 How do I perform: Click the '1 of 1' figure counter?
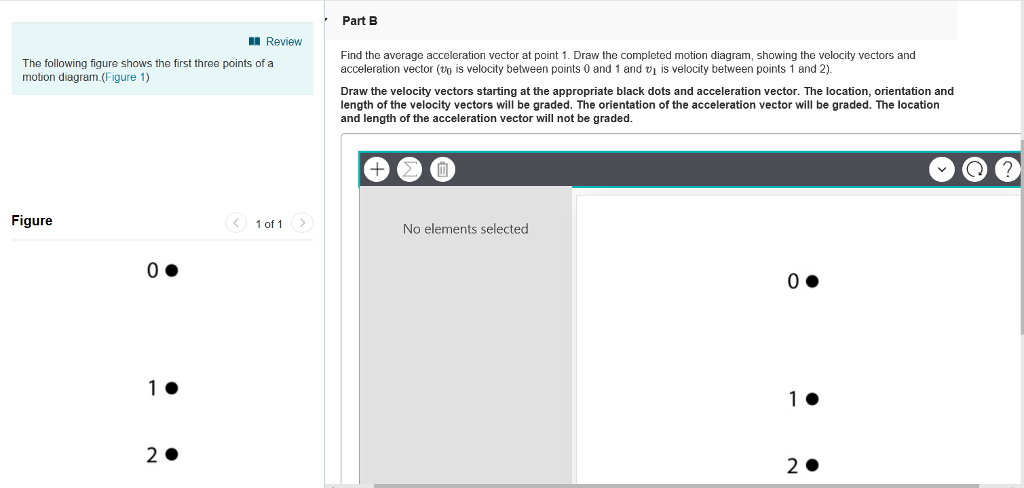click(269, 225)
